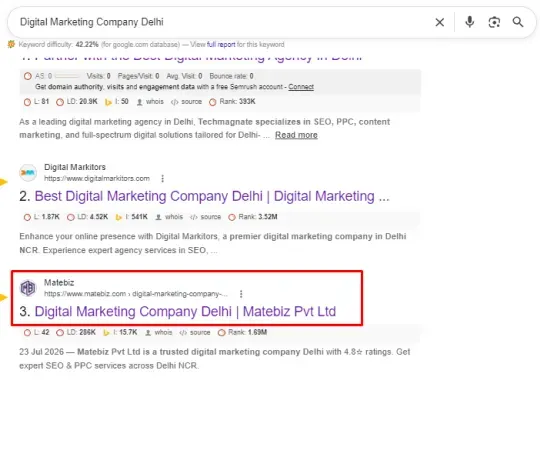Click Avg. Visit: 0 metric
Screen dimensions: 540x450
coord(184,76)
